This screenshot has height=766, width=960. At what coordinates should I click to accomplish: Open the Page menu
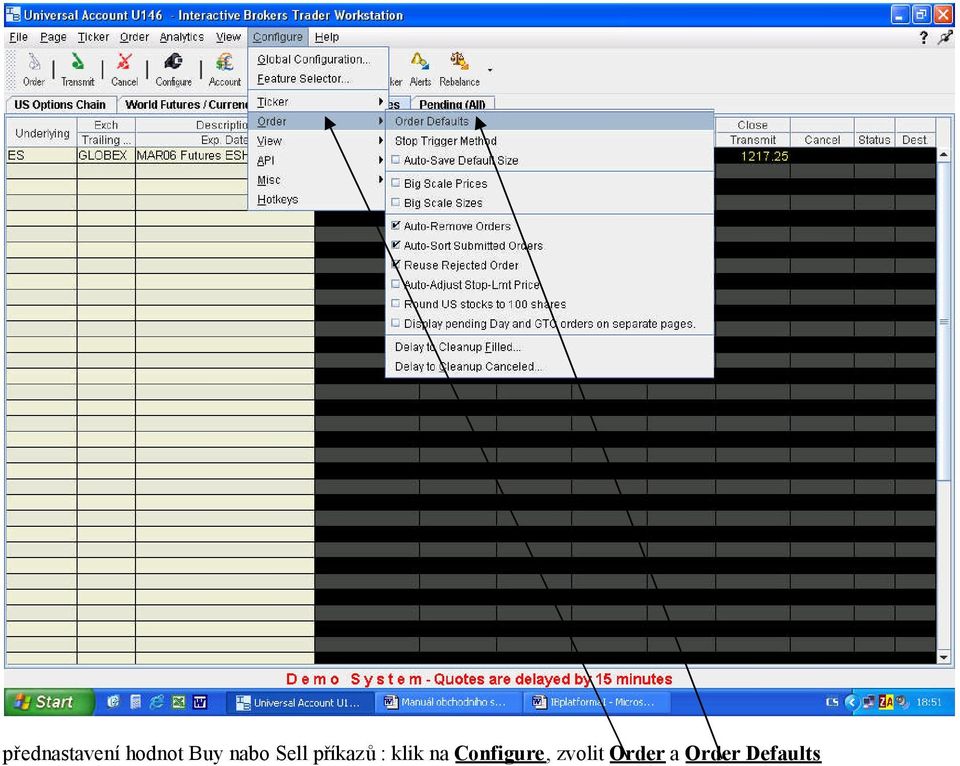pos(53,37)
